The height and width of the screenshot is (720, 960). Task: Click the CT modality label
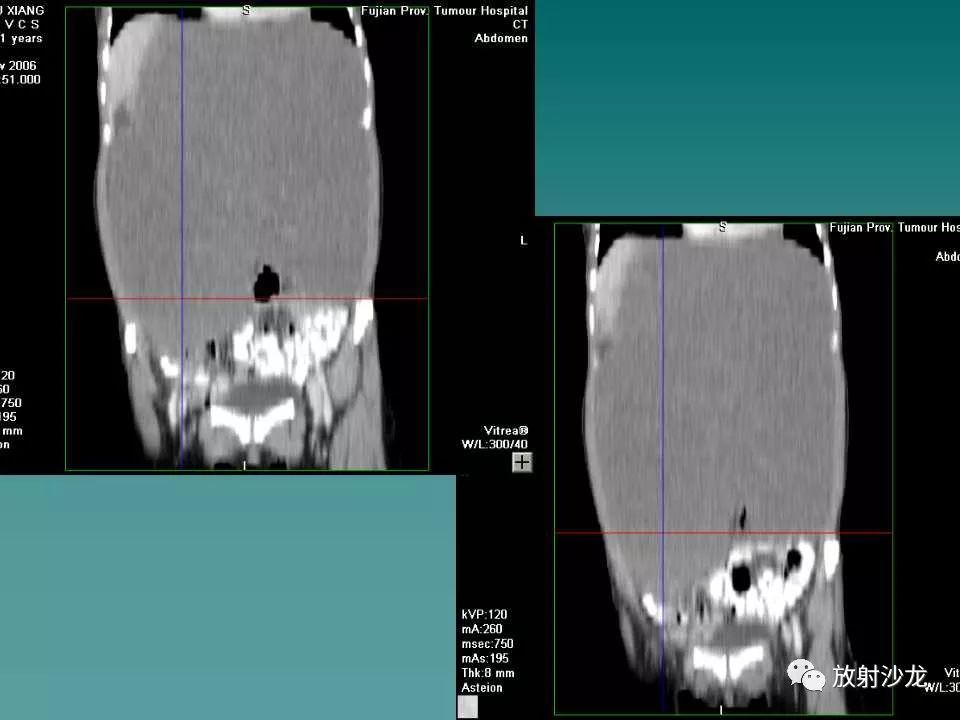(x=520, y=24)
